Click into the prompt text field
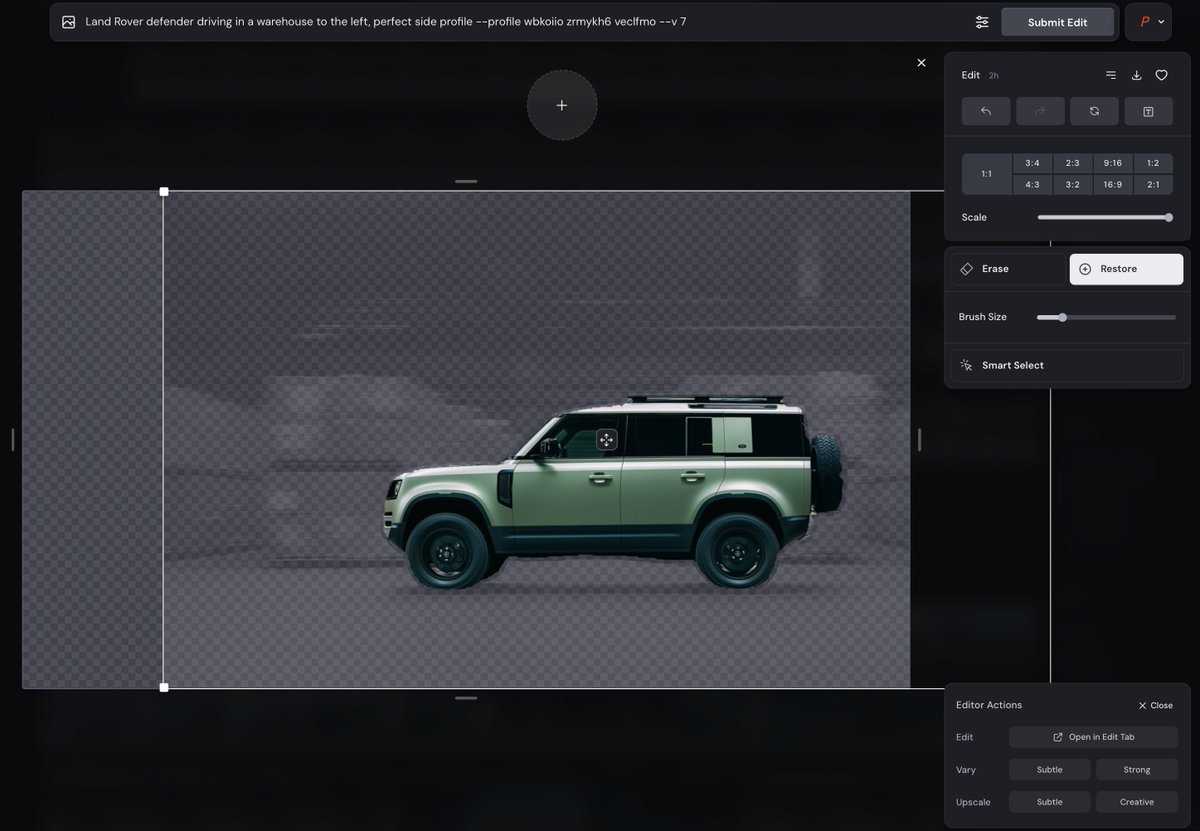The width and height of the screenshot is (1200, 831). (520, 22)
